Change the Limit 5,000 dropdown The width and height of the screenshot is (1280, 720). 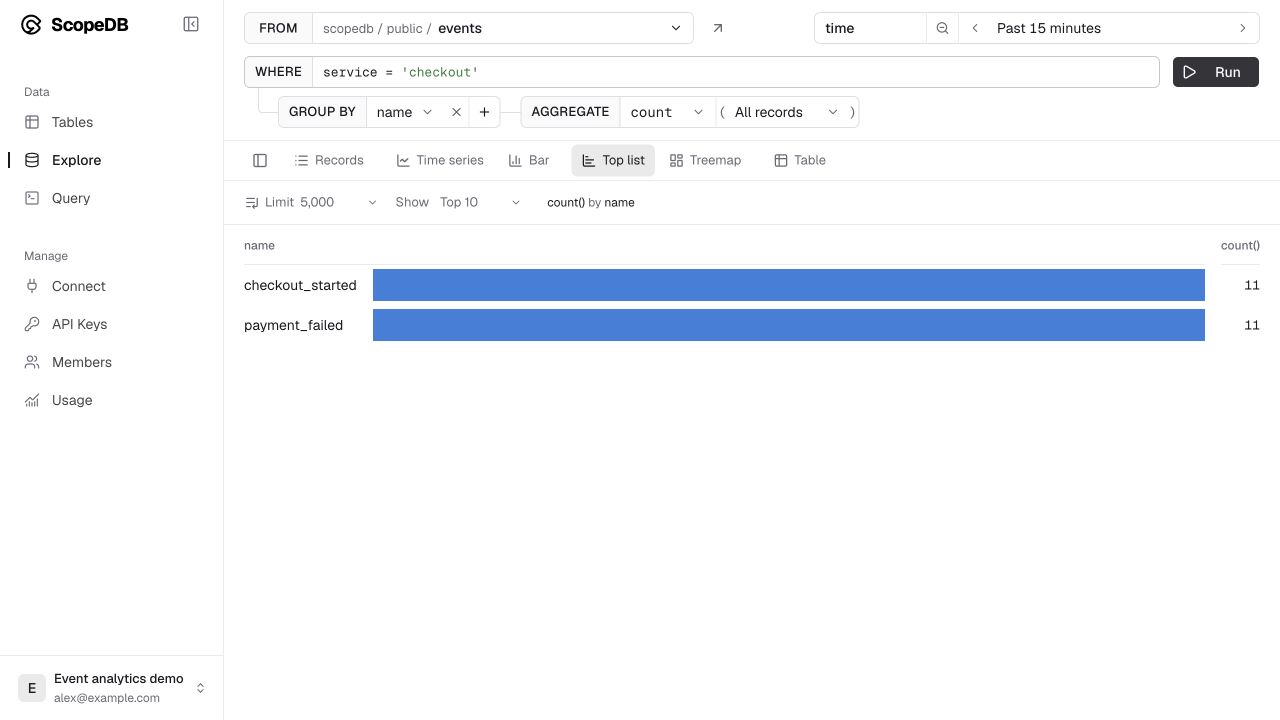coord(311,202)
